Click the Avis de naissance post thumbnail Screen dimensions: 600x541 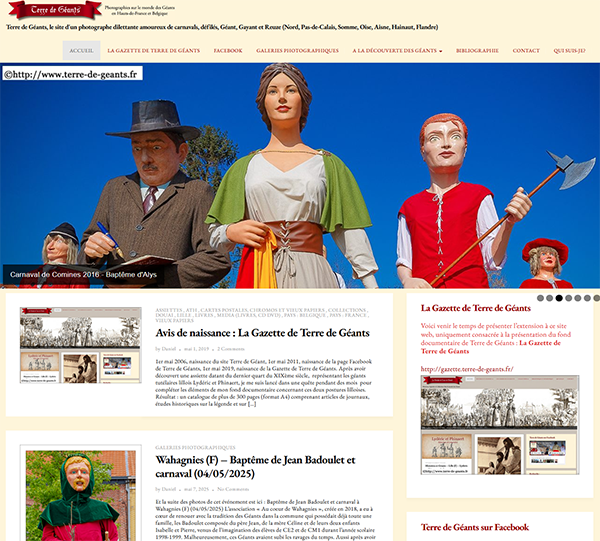[81, 345]
